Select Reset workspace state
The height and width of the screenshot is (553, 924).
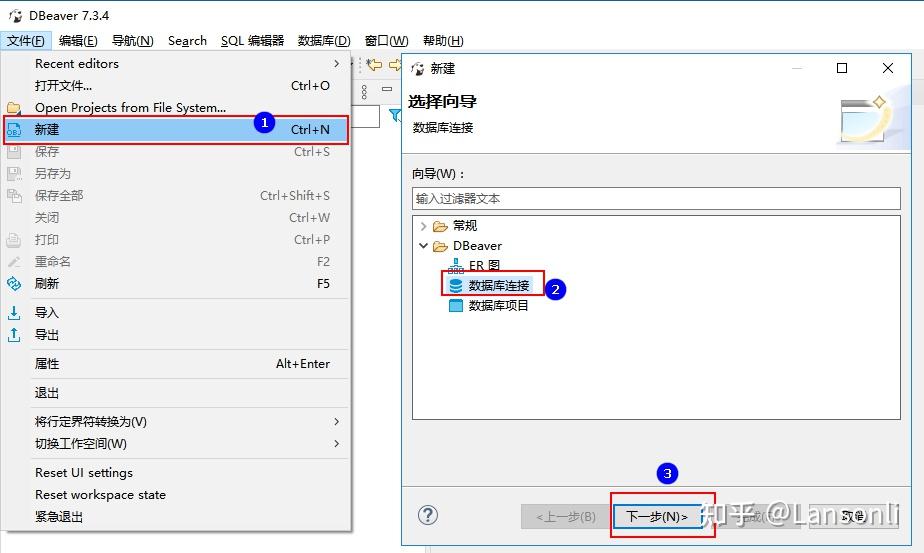176,495
